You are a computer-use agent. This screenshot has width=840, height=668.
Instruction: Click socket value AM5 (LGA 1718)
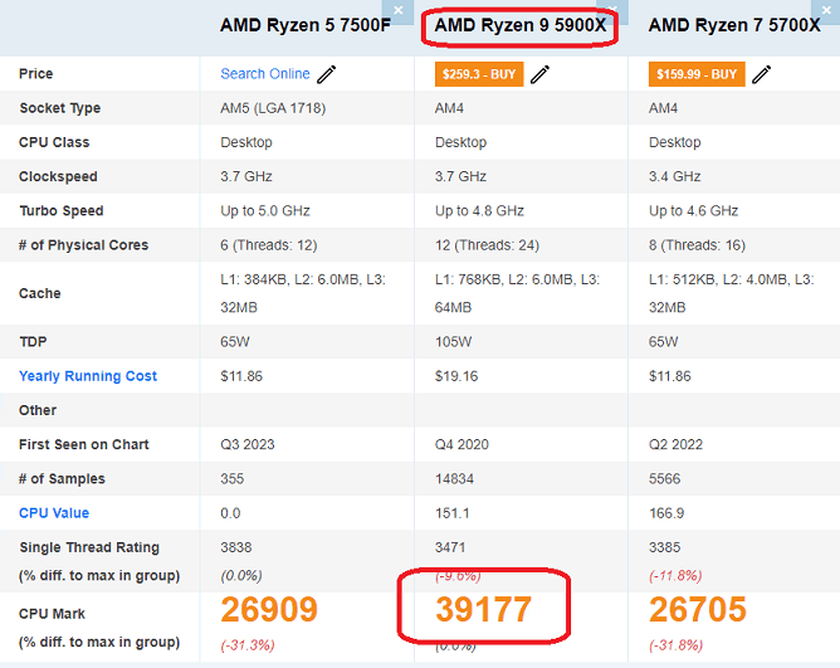(x=273, y=108)
